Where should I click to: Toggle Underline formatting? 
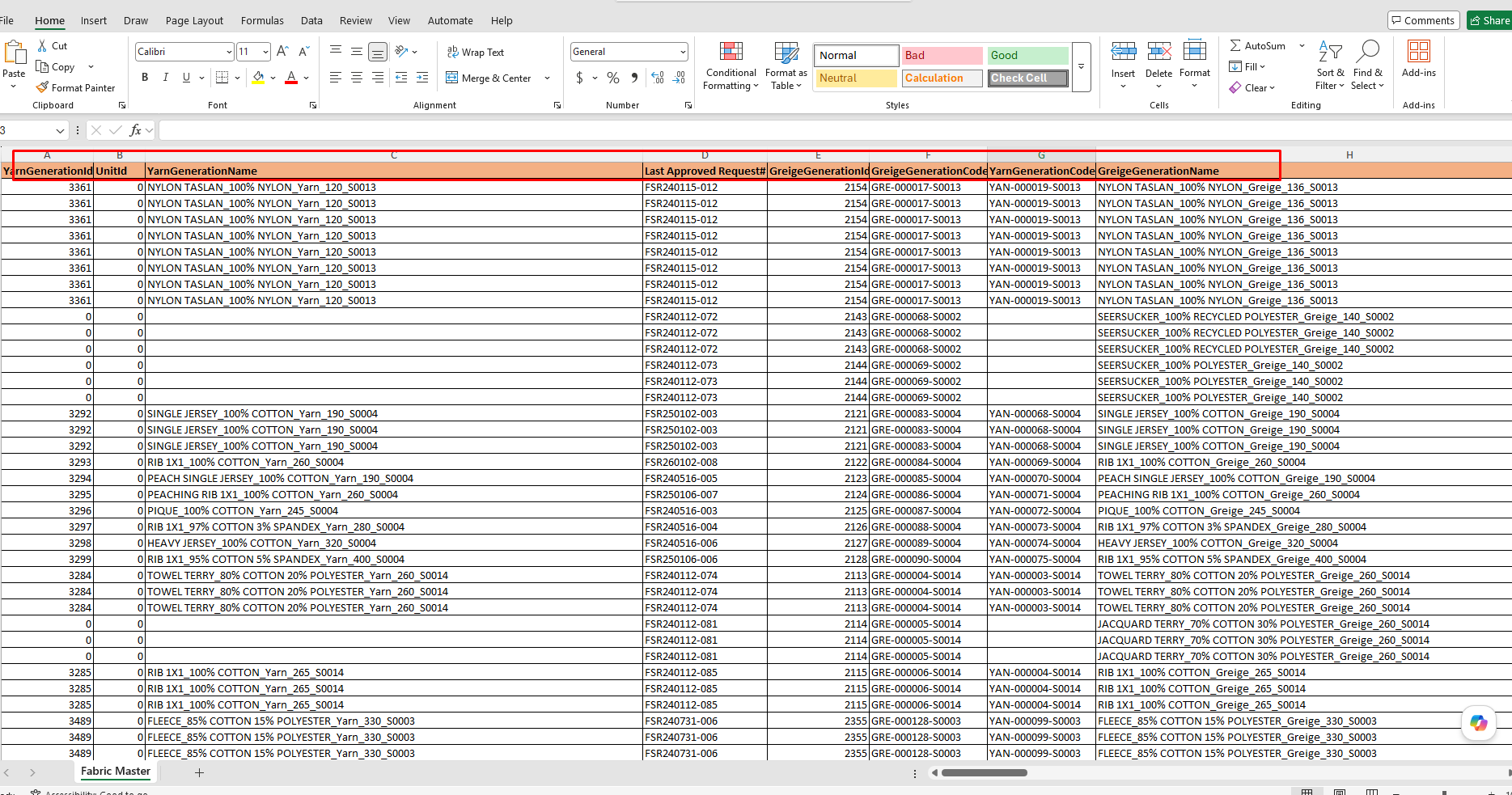click(186, 78)
